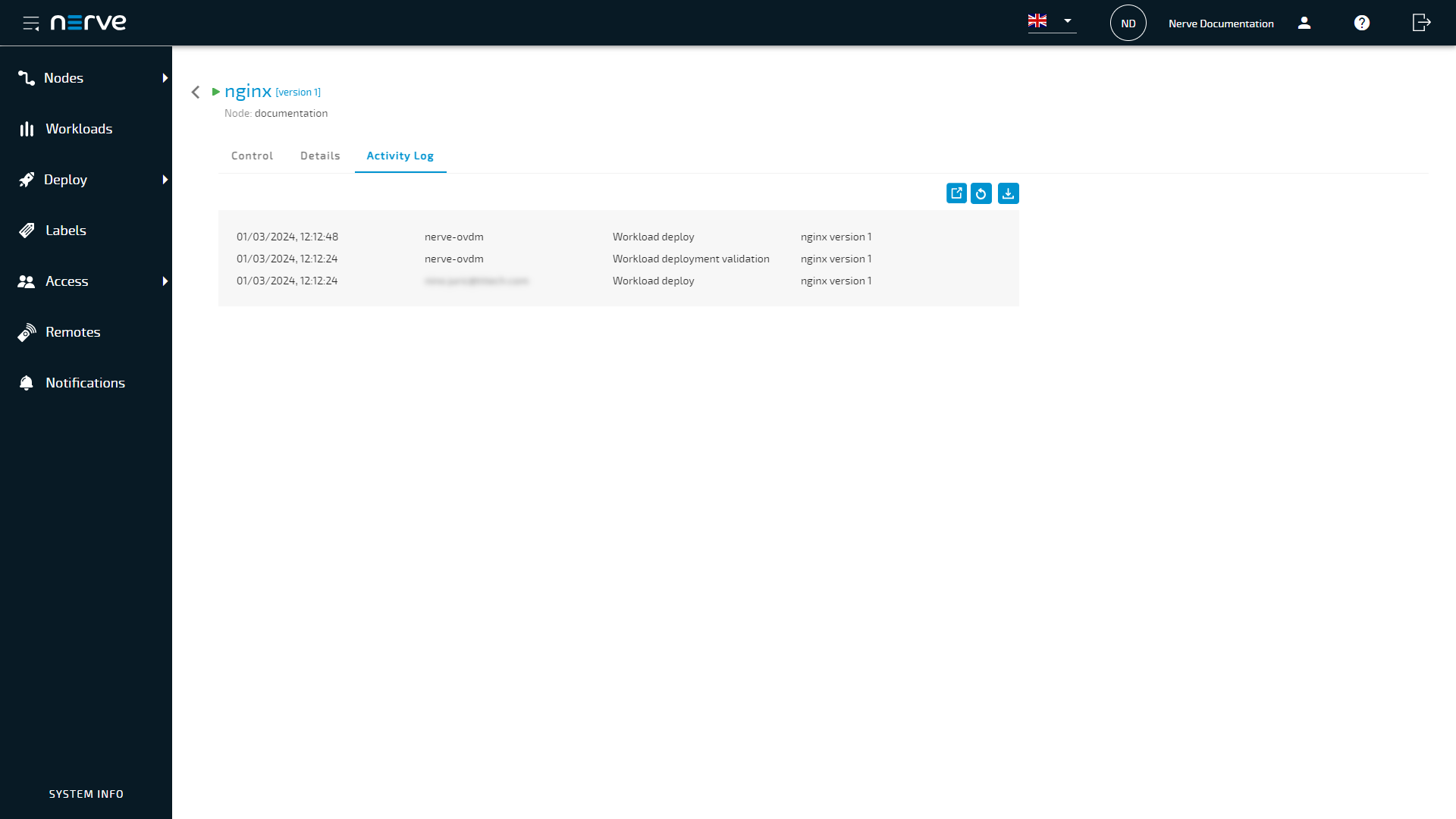Screen dimensions: 1456x819
Task: Click the nginx workload play button
Action: pyautogui.click(x=216, y=91)
